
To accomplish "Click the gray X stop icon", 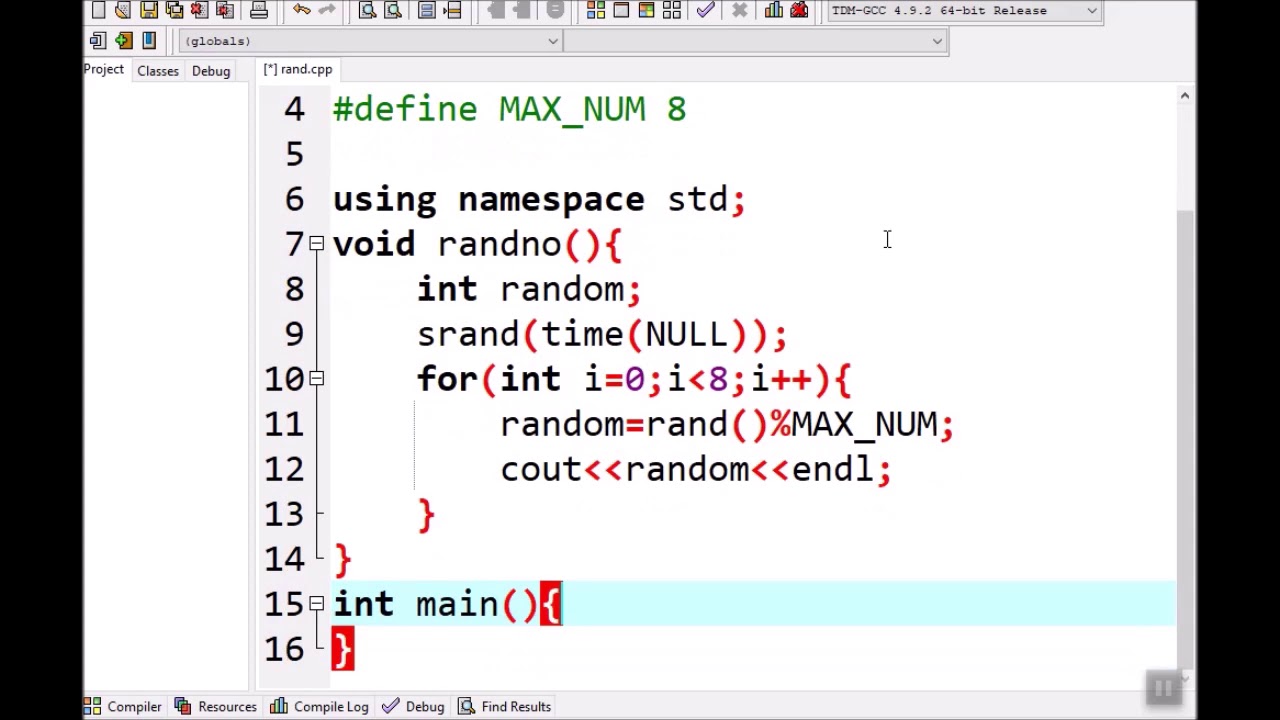I will pyautogui.click(x=740, y=10).
